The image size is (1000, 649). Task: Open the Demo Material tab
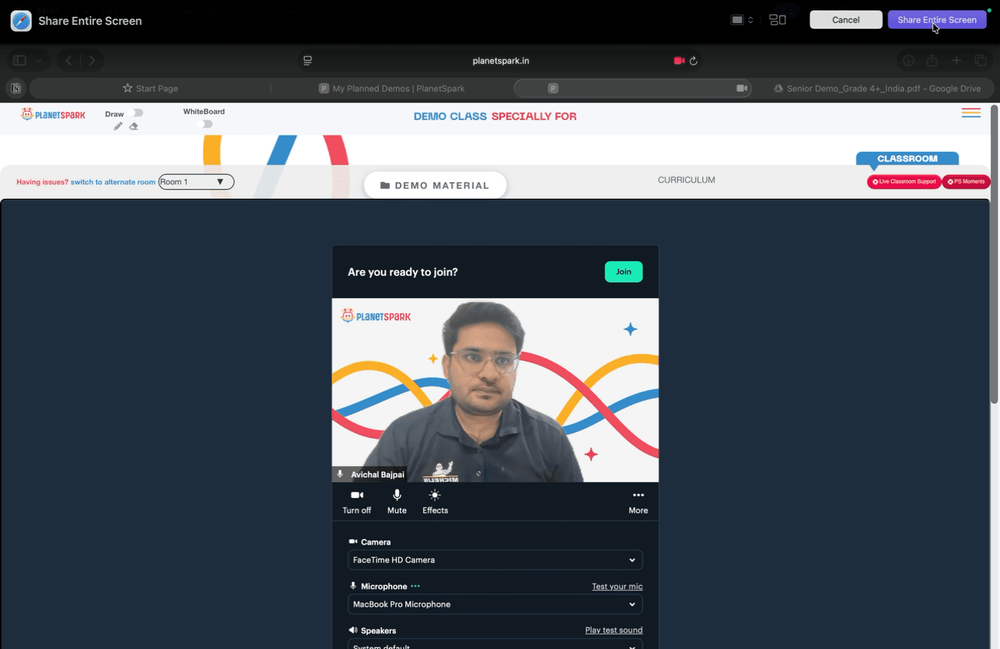435,185
